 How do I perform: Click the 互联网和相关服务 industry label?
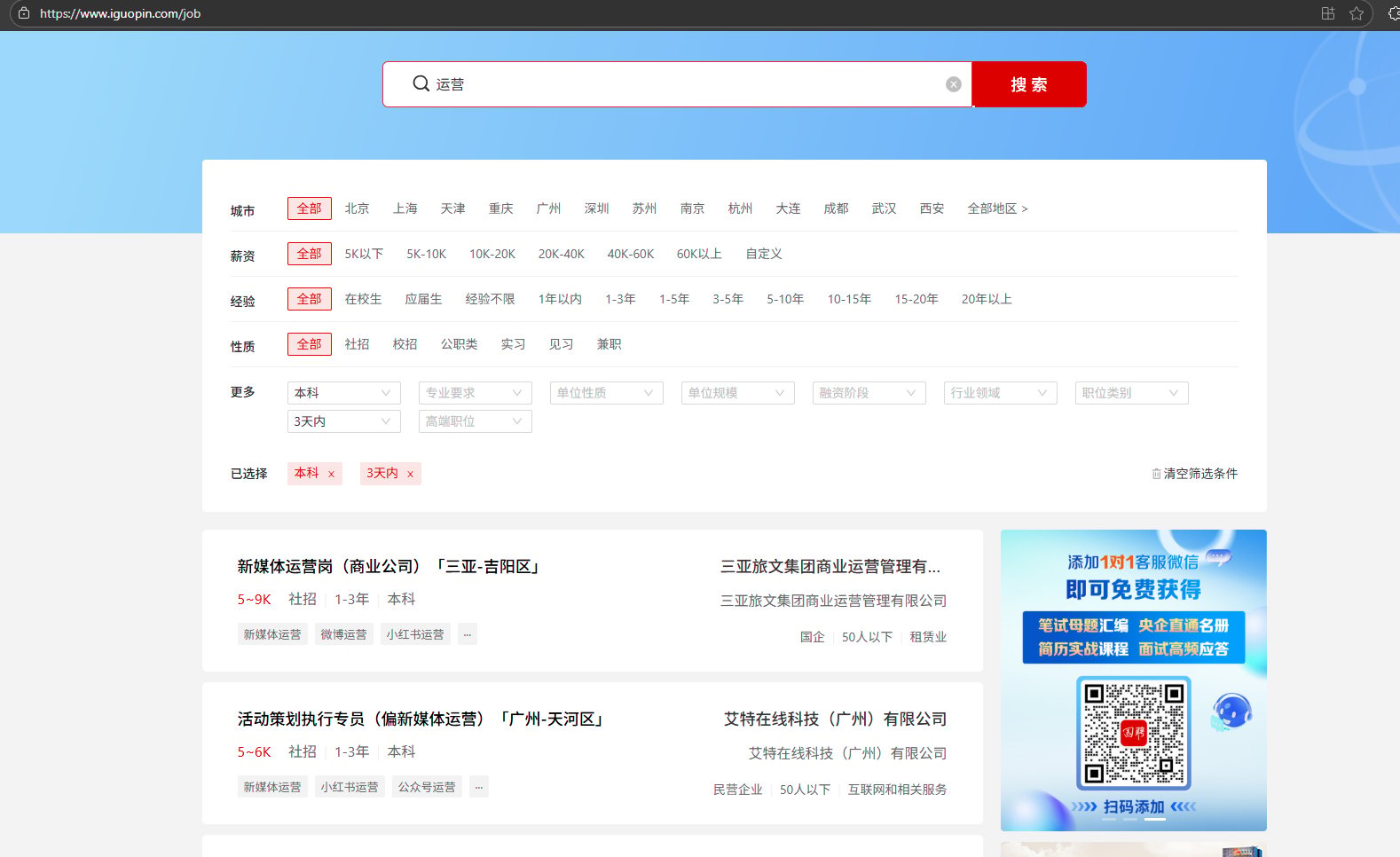pyautogui.click(x=897, y=790)
